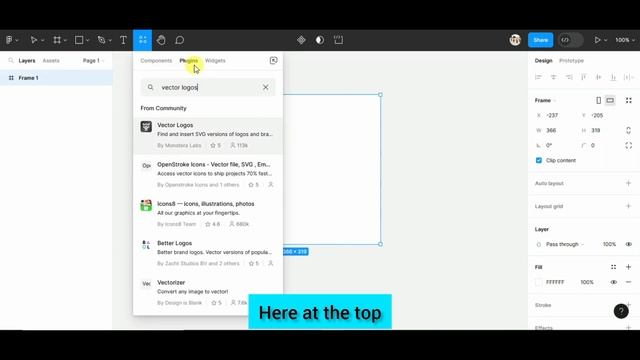Viewport: 640px width, 360px height.
Task: Open shape tools dropdown arrow
Action: point(88,40)
